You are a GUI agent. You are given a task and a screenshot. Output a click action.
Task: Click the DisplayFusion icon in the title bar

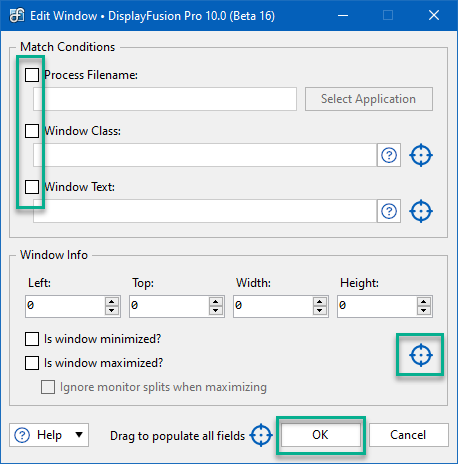point(17,15)
